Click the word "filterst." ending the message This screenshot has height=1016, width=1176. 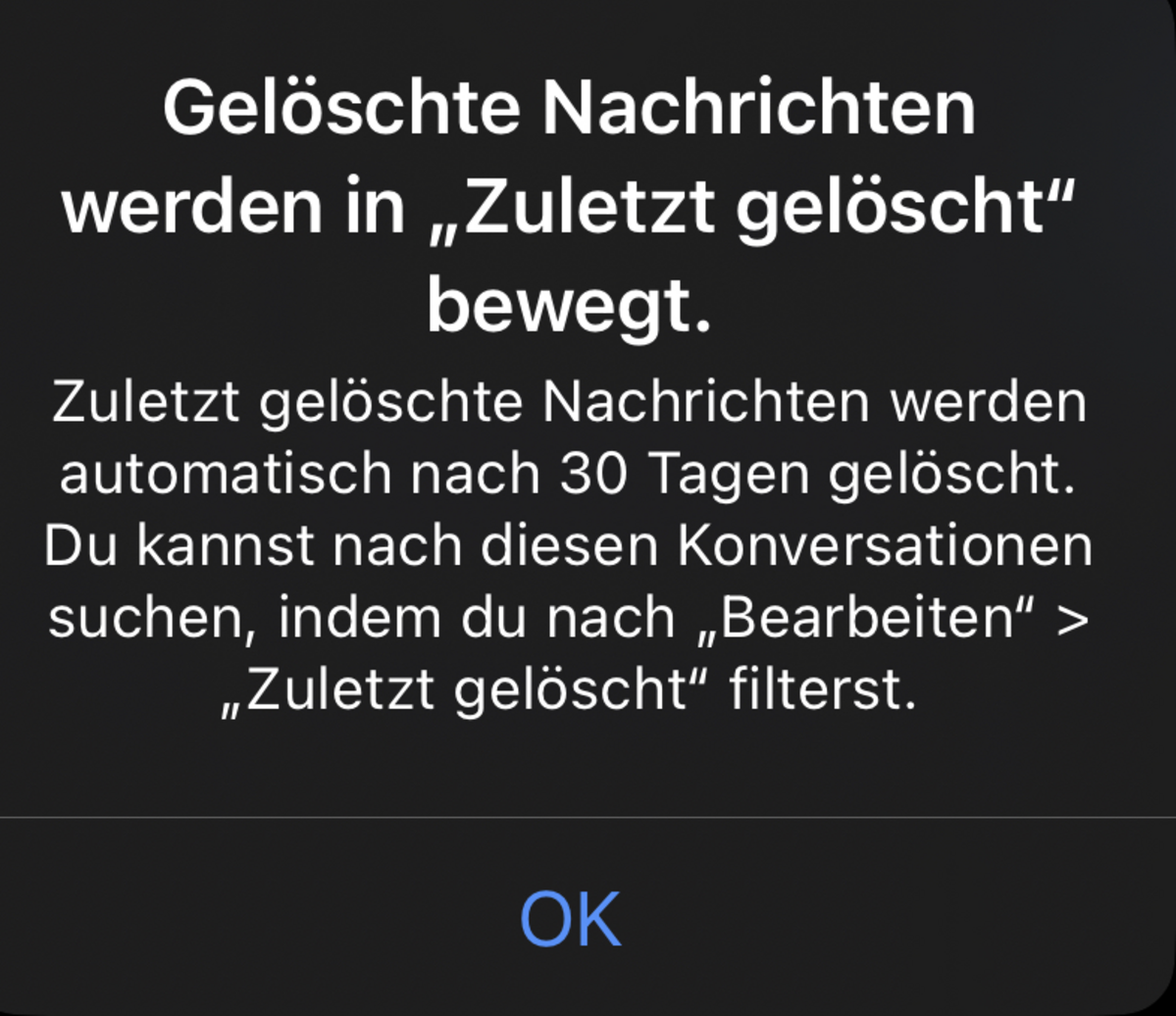tap(823, 689)
